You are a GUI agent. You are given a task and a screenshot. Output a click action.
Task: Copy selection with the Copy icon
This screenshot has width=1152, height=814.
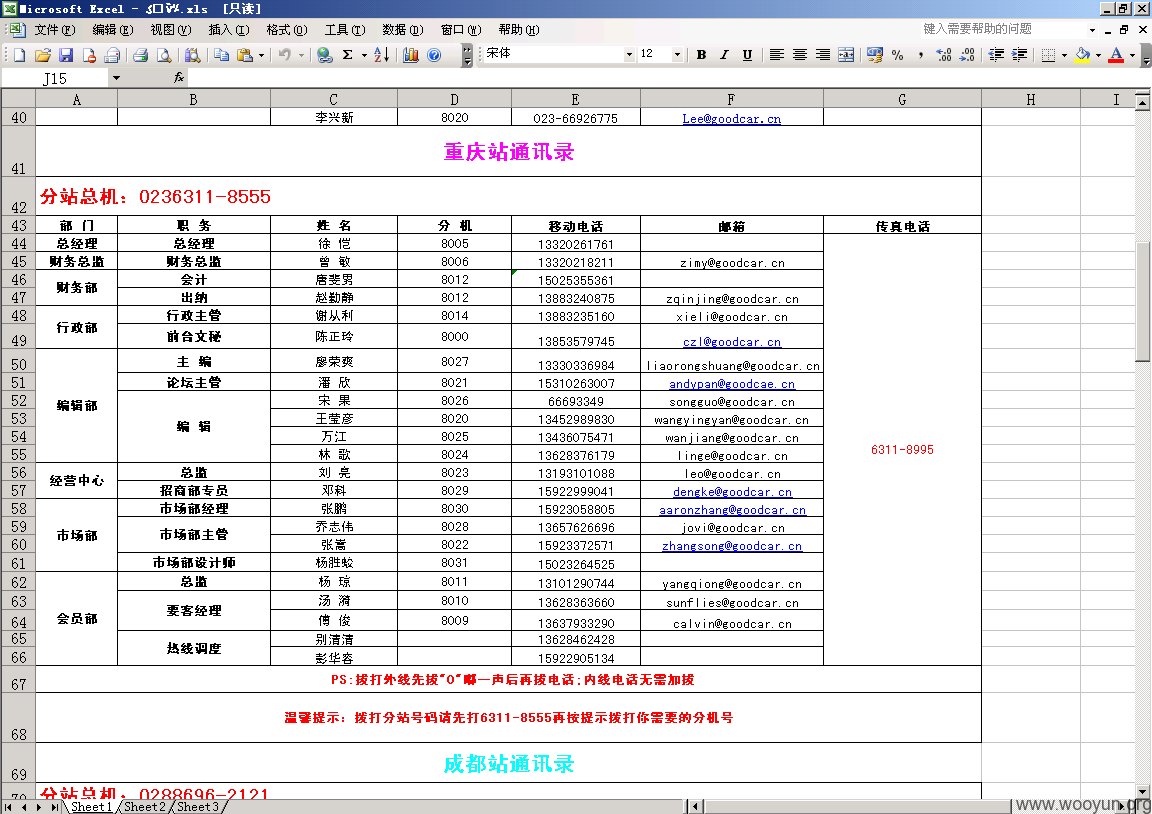[x=221, y=55]
